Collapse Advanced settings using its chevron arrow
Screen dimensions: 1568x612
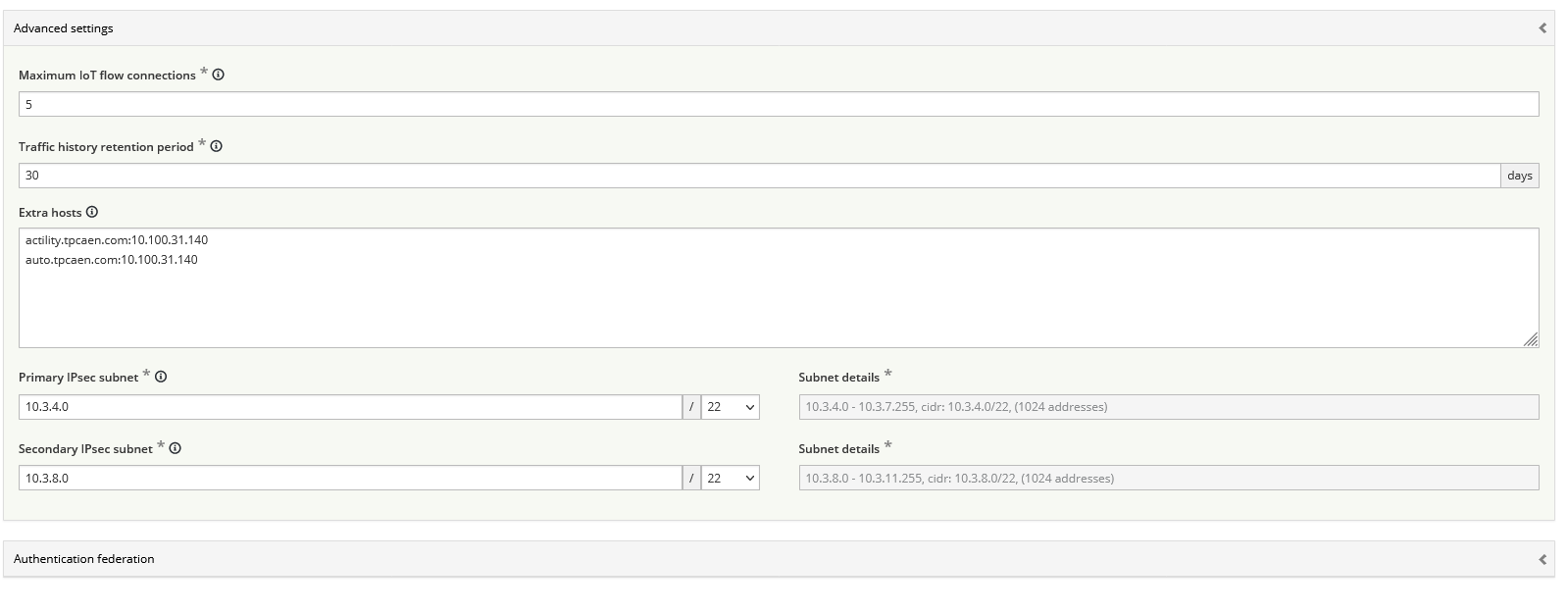(1542, 28)
